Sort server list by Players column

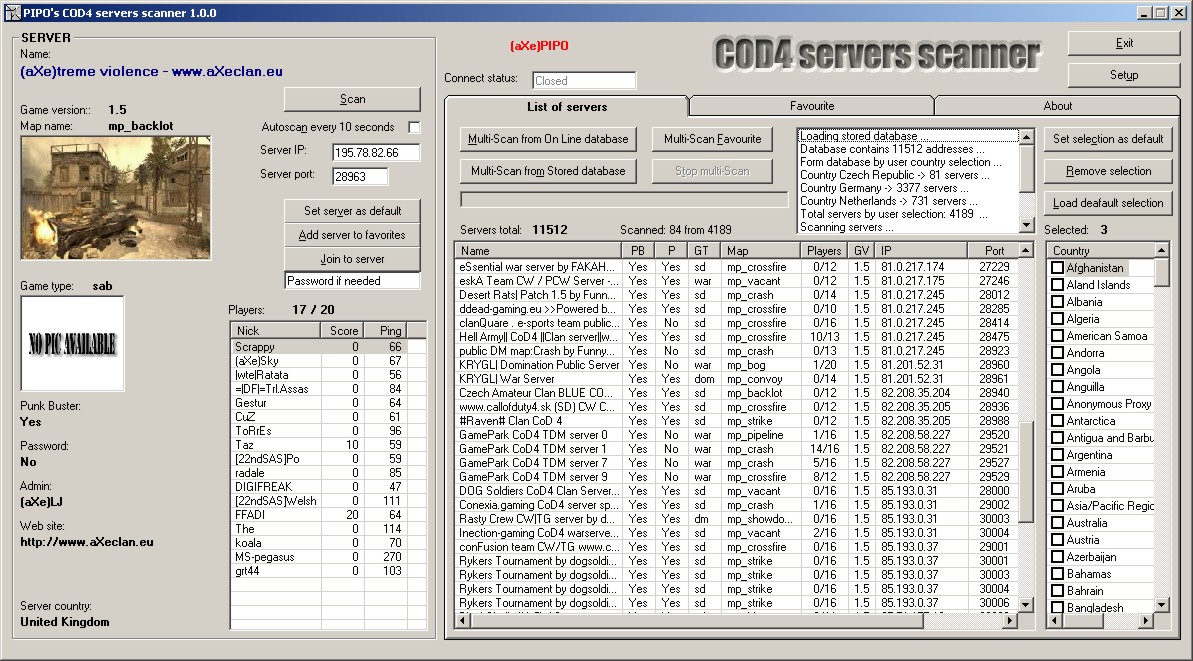(824, 250)
